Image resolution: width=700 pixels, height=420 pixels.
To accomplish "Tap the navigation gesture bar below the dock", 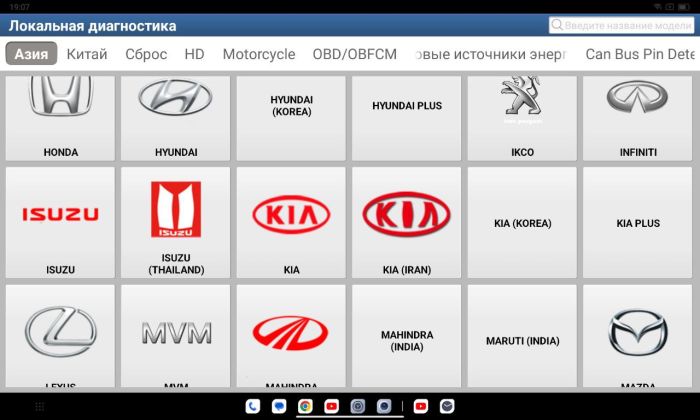I will [x=350, y=417].
